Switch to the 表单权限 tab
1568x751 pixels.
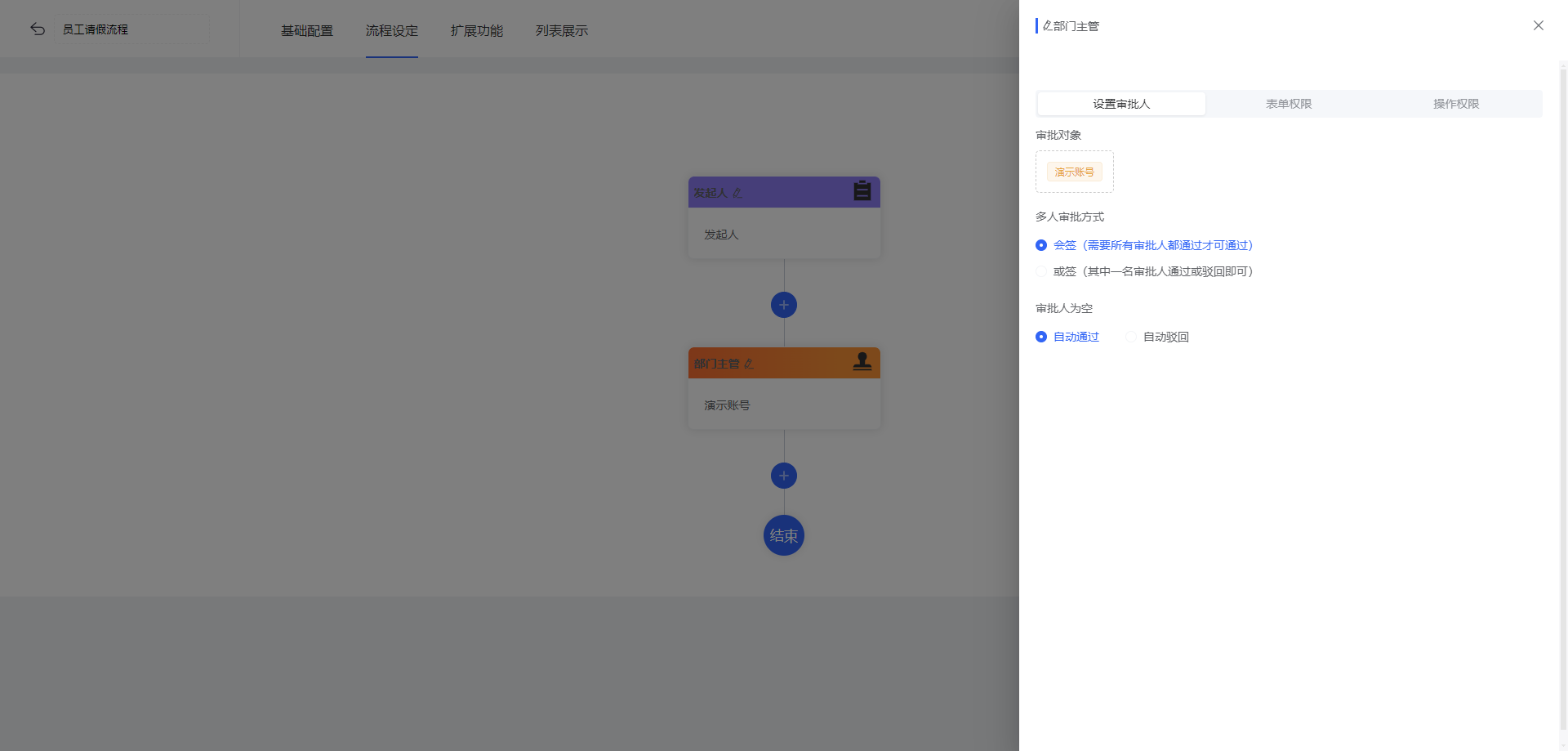pyautogui.click(x=1289, y=104)
